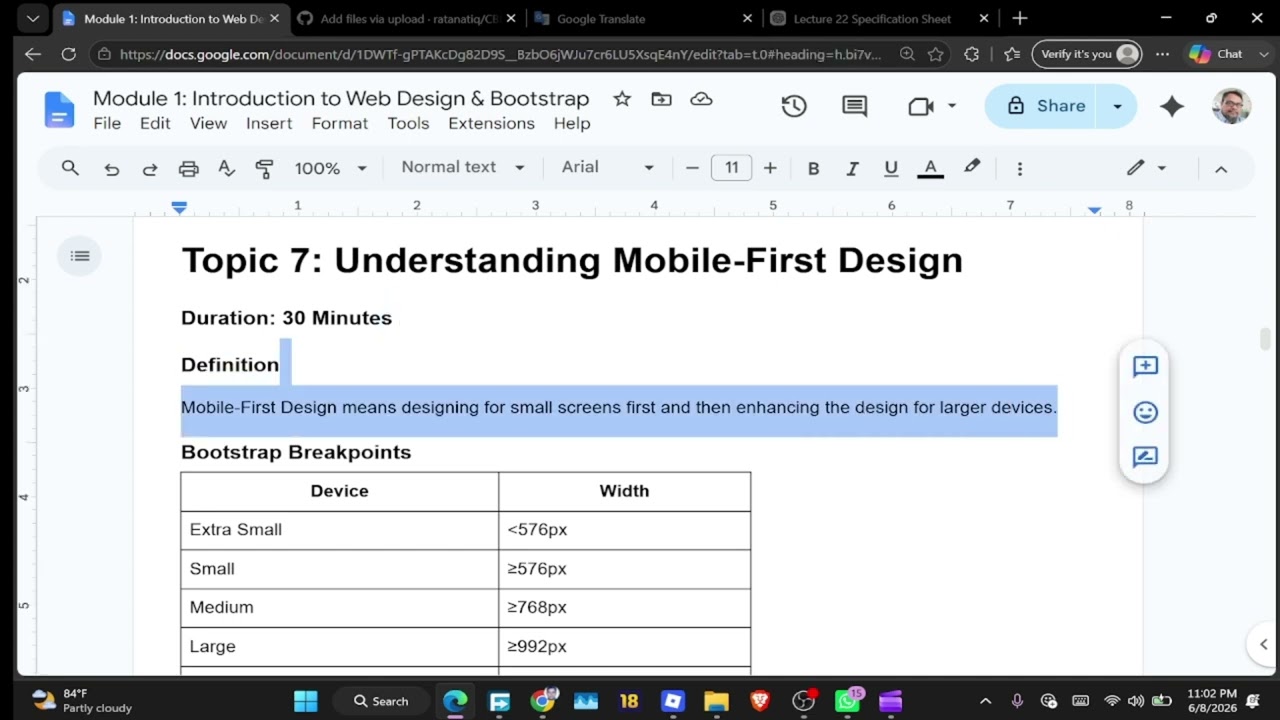Viewport: 1280px width, 720px height.
Task: Open Insert menu
Action: click(x=269, y=123)
